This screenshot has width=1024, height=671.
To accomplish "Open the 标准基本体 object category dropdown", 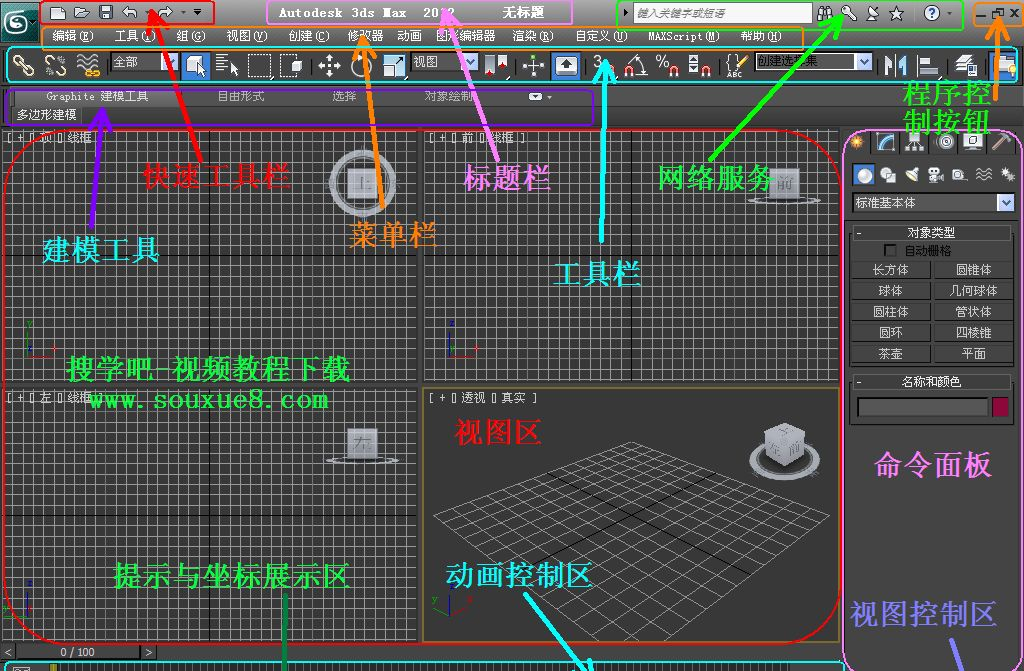I will click(x=933, y=203).
